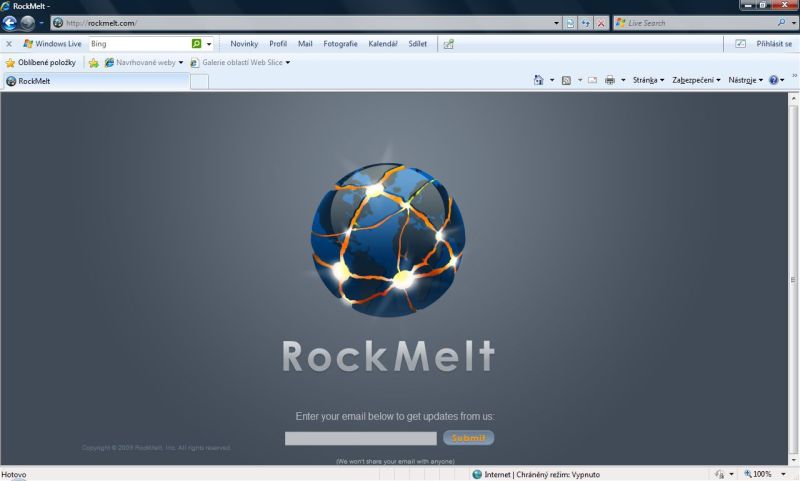The width and height of the screenshot is (800, 481).
Task: Click the Print icon
Action: point(610,80)
